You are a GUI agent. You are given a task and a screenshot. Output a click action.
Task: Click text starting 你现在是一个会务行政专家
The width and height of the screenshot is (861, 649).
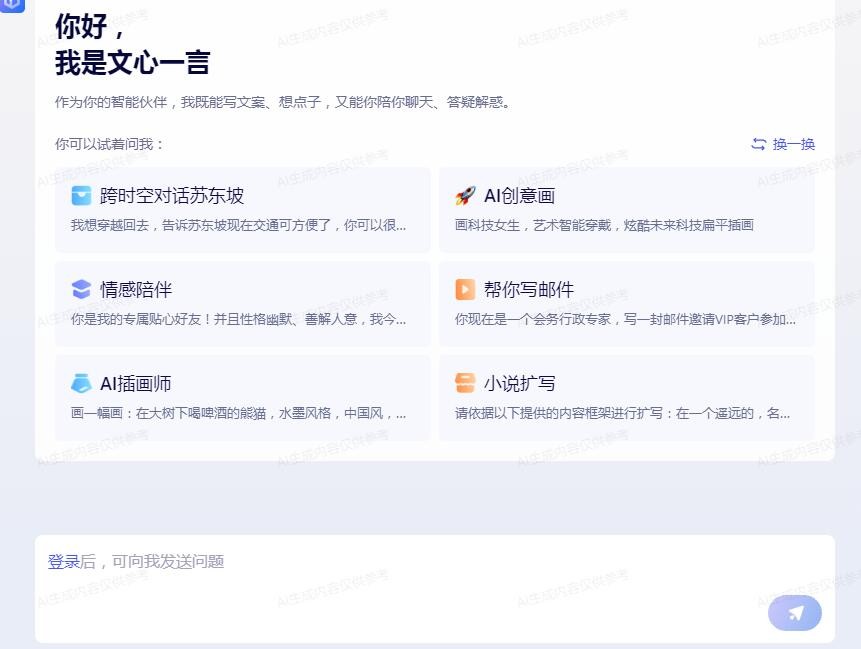click(x=625, y=319)
